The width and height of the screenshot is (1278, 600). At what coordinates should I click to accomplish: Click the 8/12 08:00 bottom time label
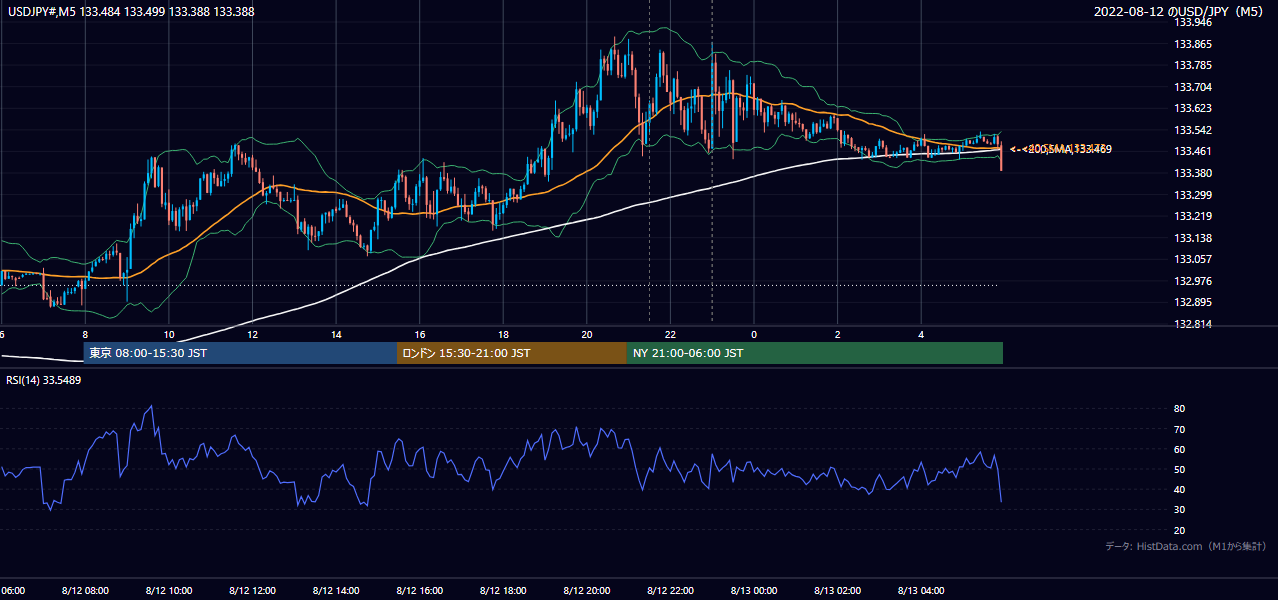click(85, 590)
